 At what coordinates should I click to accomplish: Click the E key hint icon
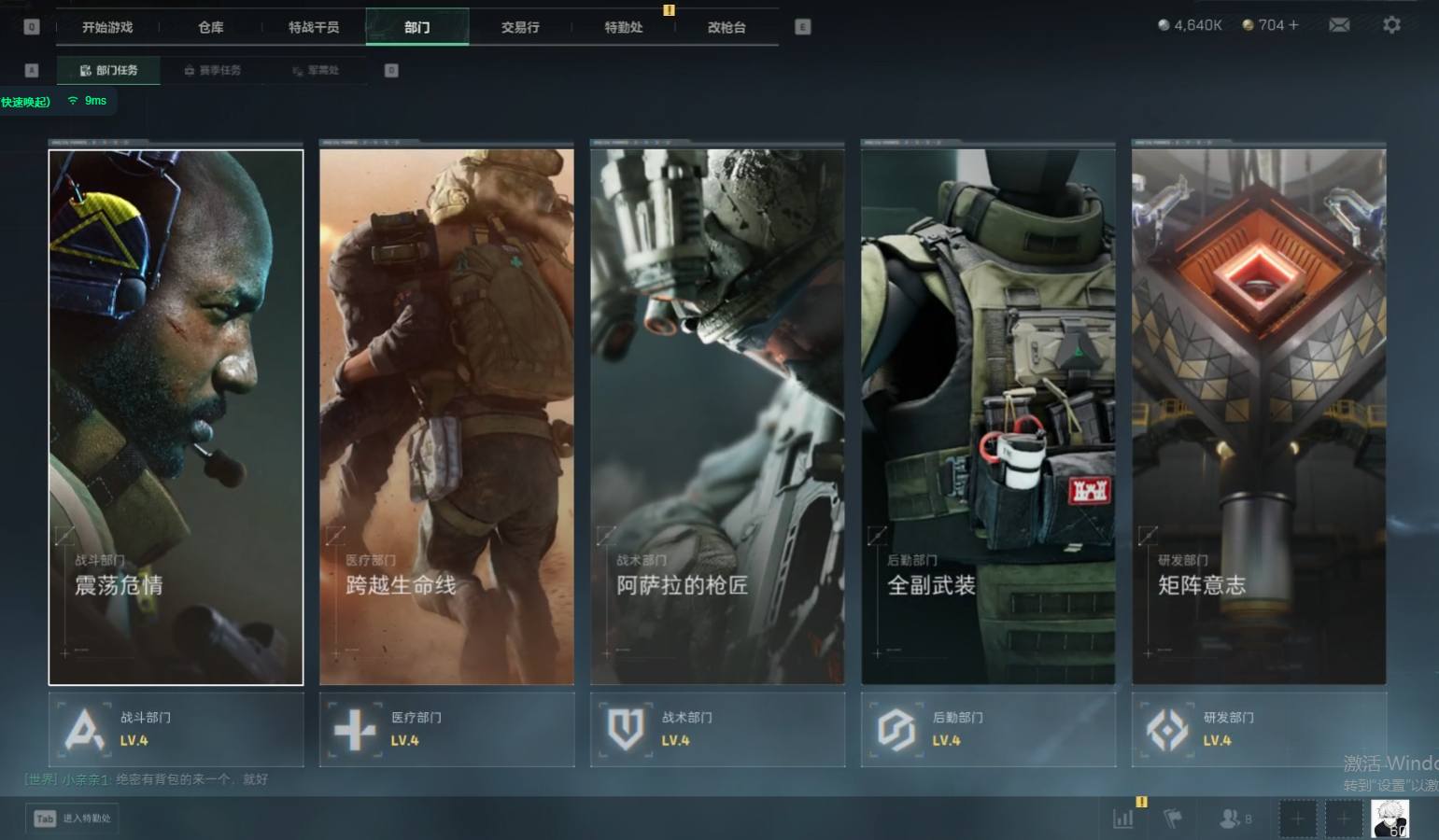coord(802,27)
